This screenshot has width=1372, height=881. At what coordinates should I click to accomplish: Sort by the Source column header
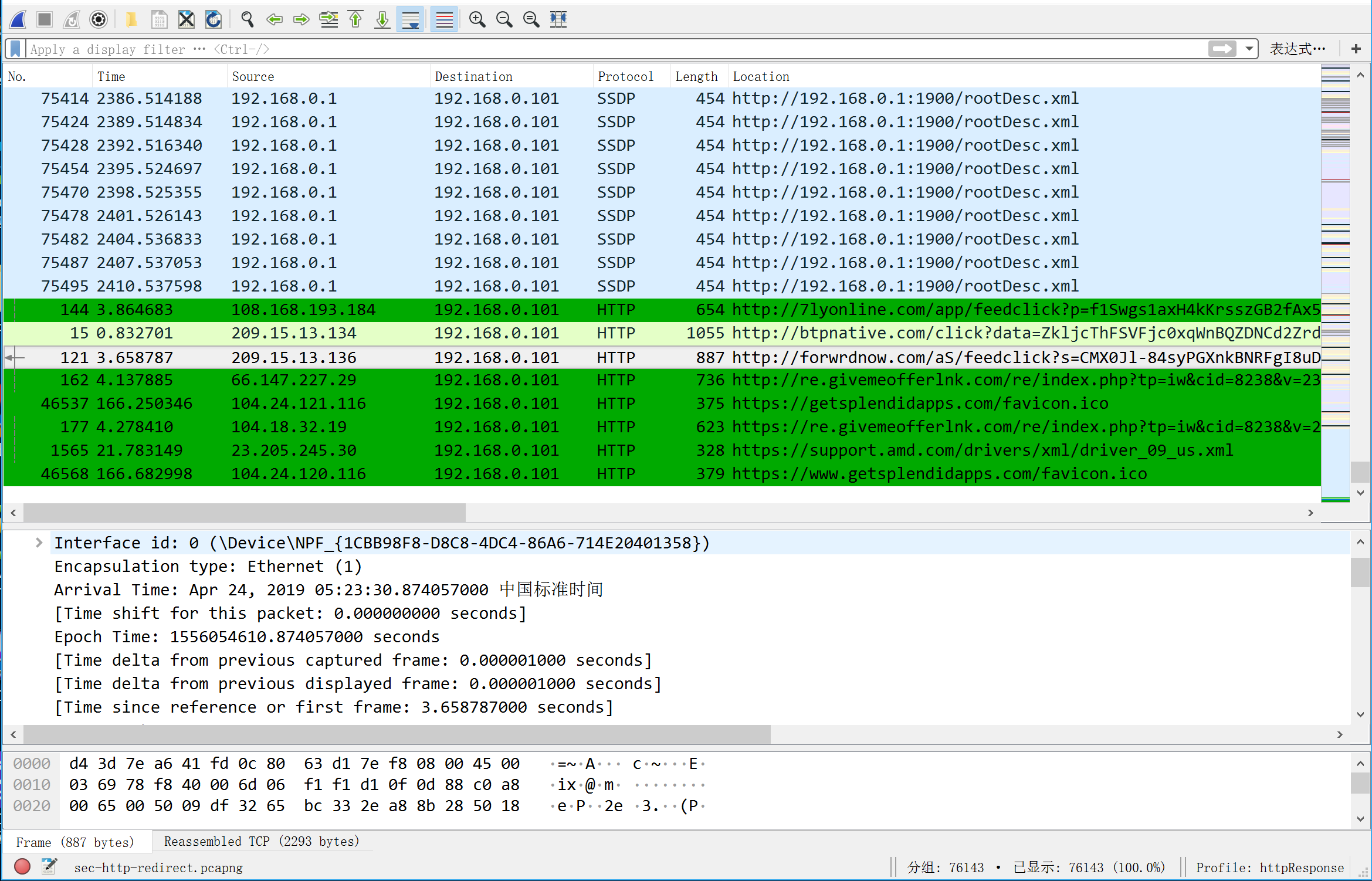click(x=328, y=76)
